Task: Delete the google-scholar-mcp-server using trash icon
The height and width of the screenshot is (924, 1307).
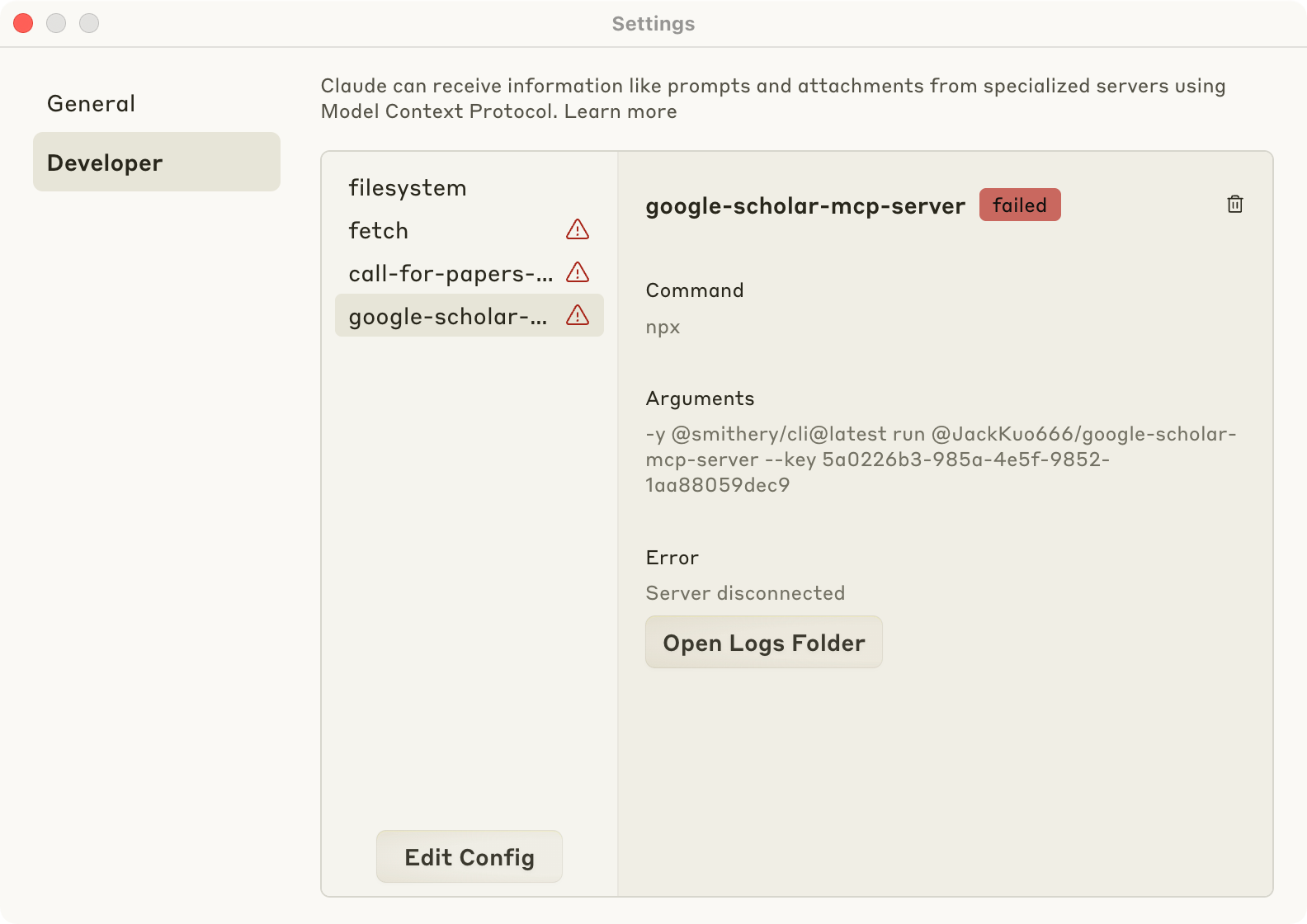Action: coord(1234,205)
